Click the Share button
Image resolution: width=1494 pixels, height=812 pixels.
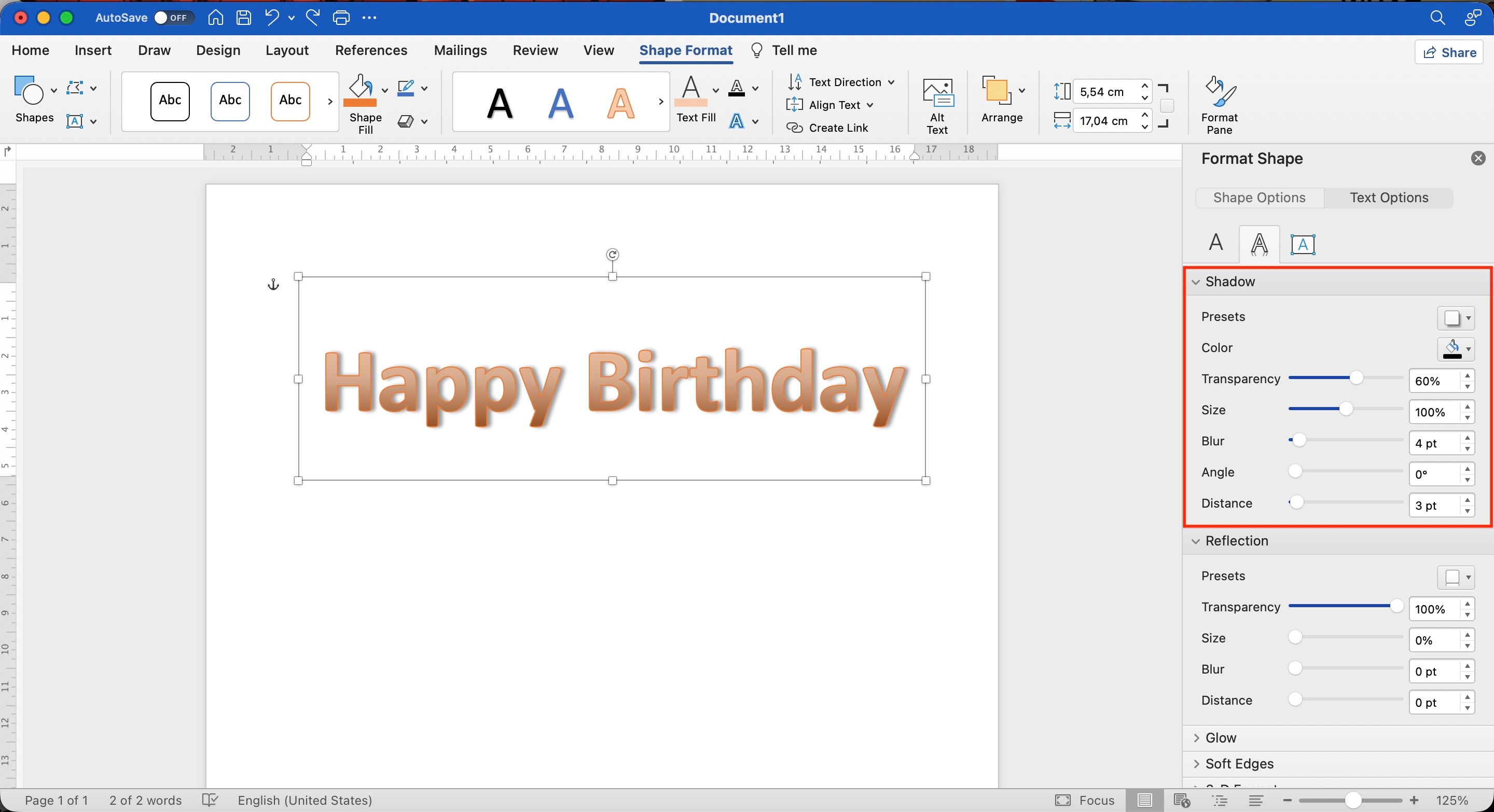click(x=1449, y=52)
